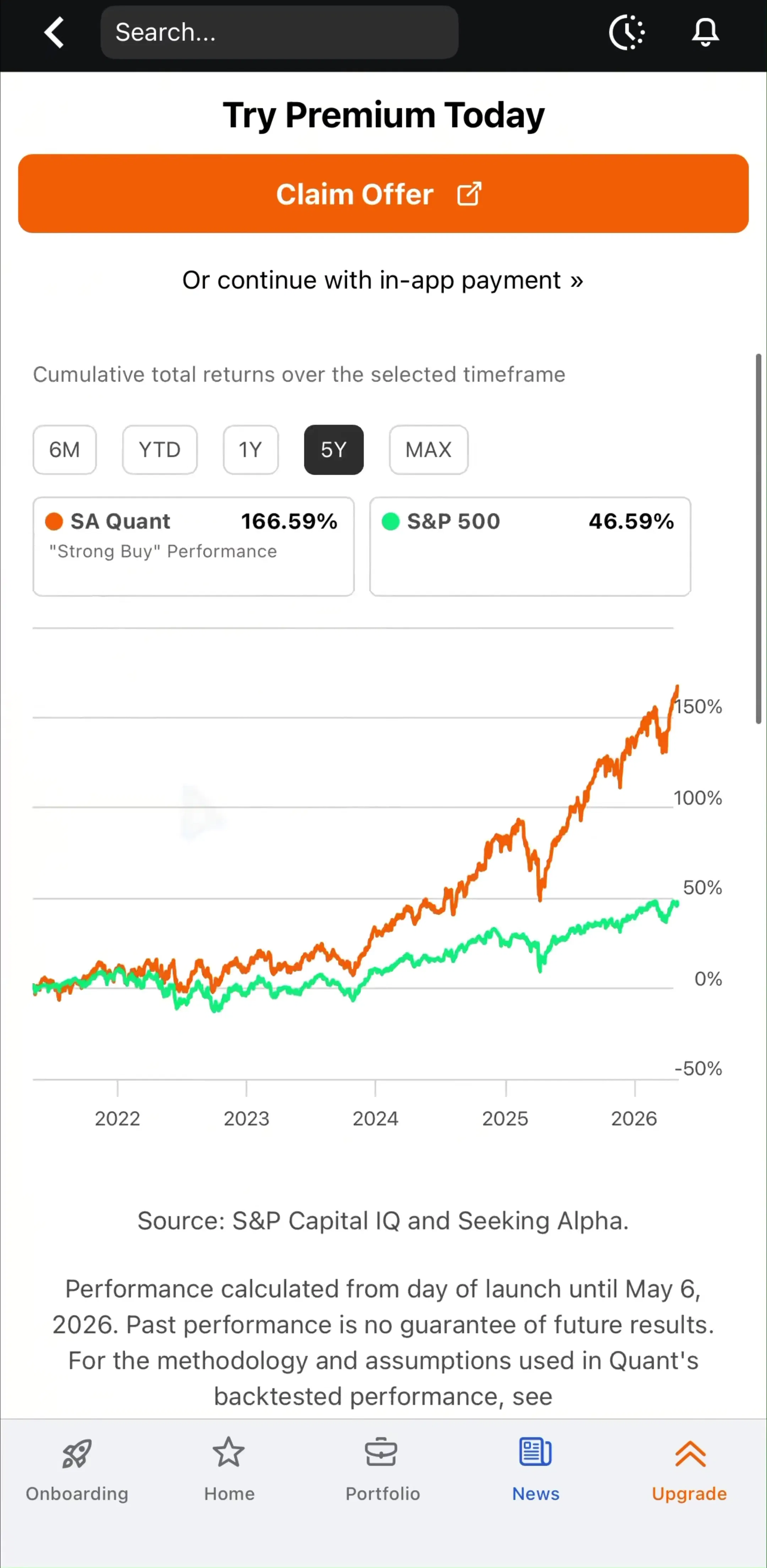The image size is (767, 1568).
Task: Continue with in-app payment link
Action: [383, 280]
